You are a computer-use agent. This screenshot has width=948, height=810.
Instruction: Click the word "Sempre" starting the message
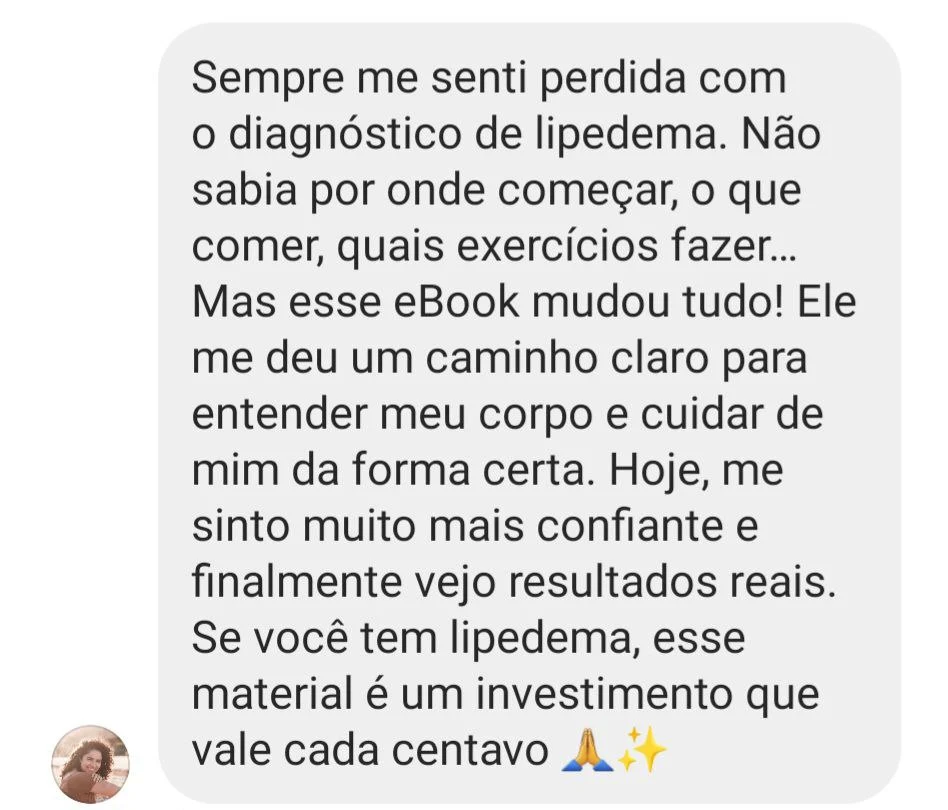pos(268,79)
